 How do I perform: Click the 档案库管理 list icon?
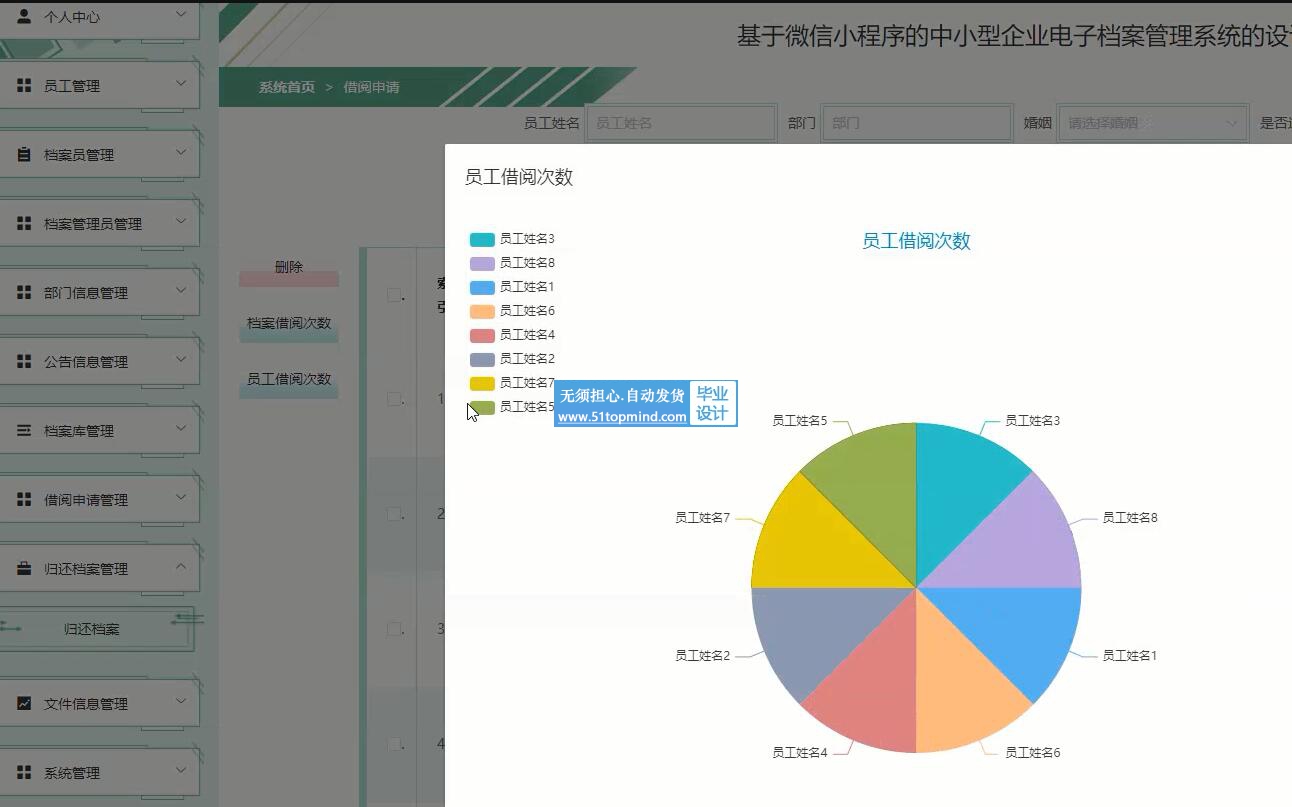[24, 431]
